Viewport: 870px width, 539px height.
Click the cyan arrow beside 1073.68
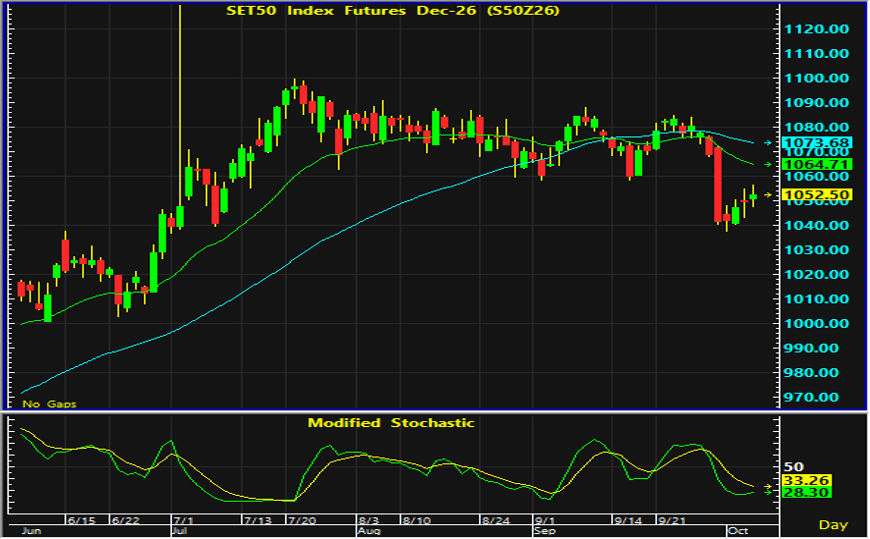pyautogui.click(x=768, y=143)
